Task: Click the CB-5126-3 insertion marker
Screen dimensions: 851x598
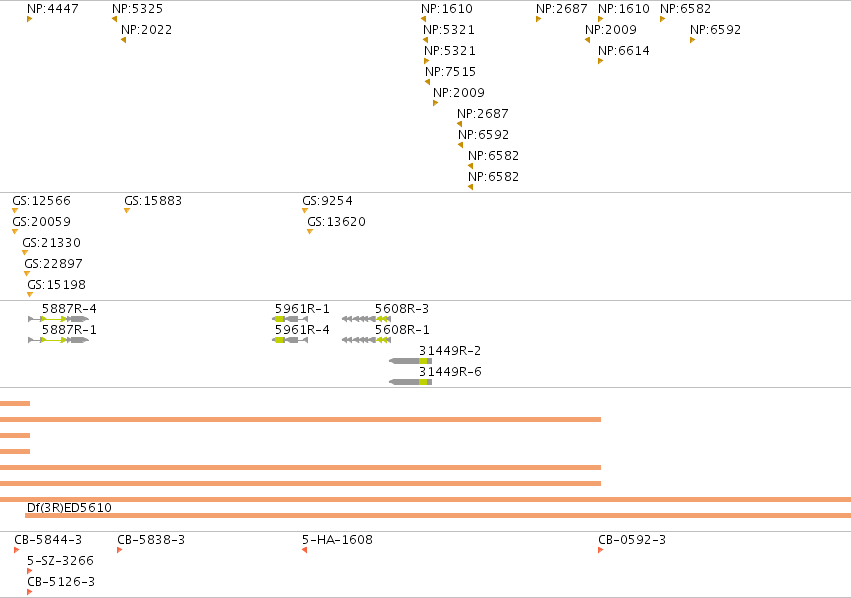Action: pyautogui.click(x=30, y=592)
